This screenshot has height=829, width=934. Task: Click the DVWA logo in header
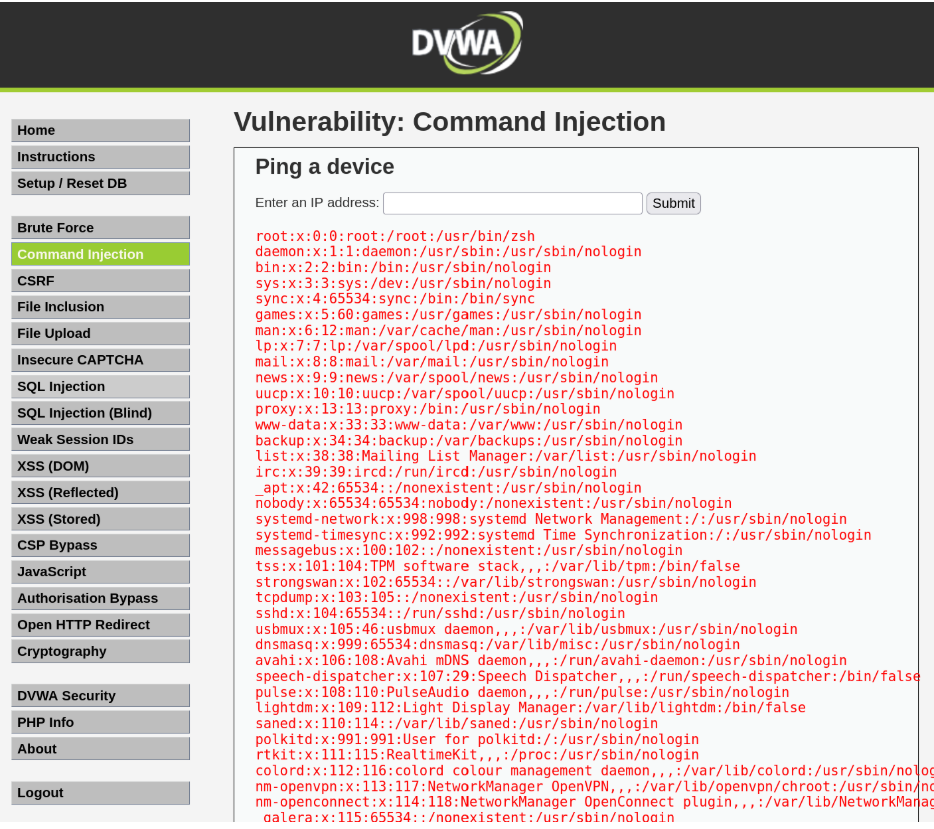(466, 43)
